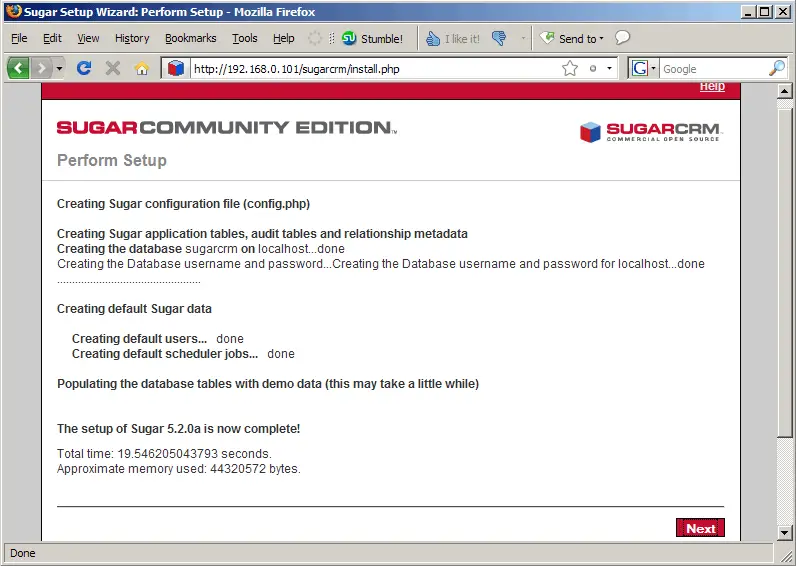Click 'Creating Sugar configuration file (config.php)' text

click(183, 204)
